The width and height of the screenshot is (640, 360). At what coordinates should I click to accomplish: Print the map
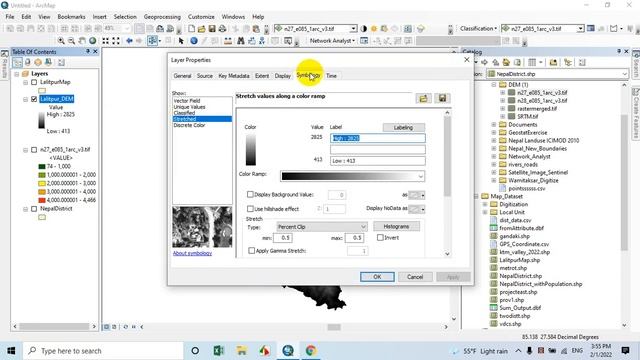tap(222, 29)
